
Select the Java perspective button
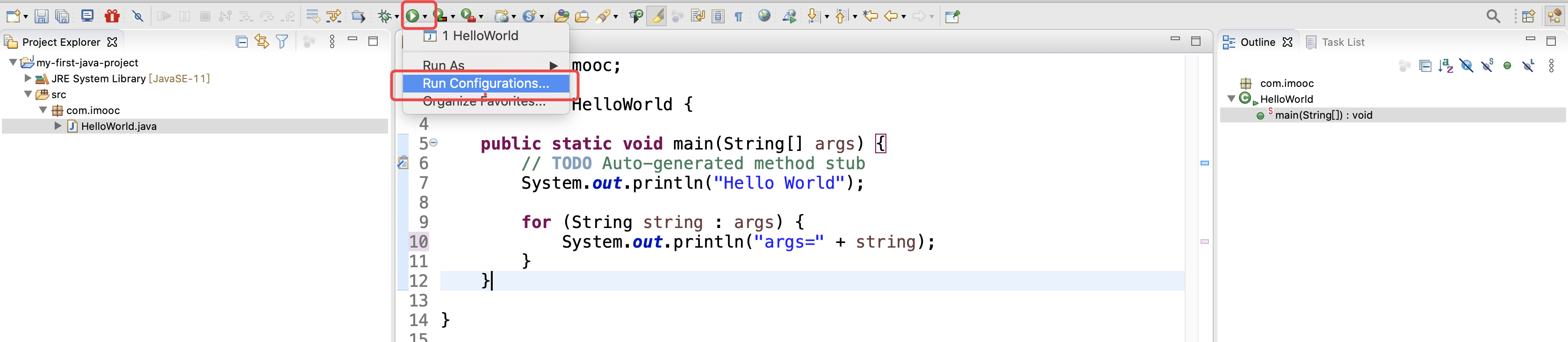click(x=1554, y=16)
